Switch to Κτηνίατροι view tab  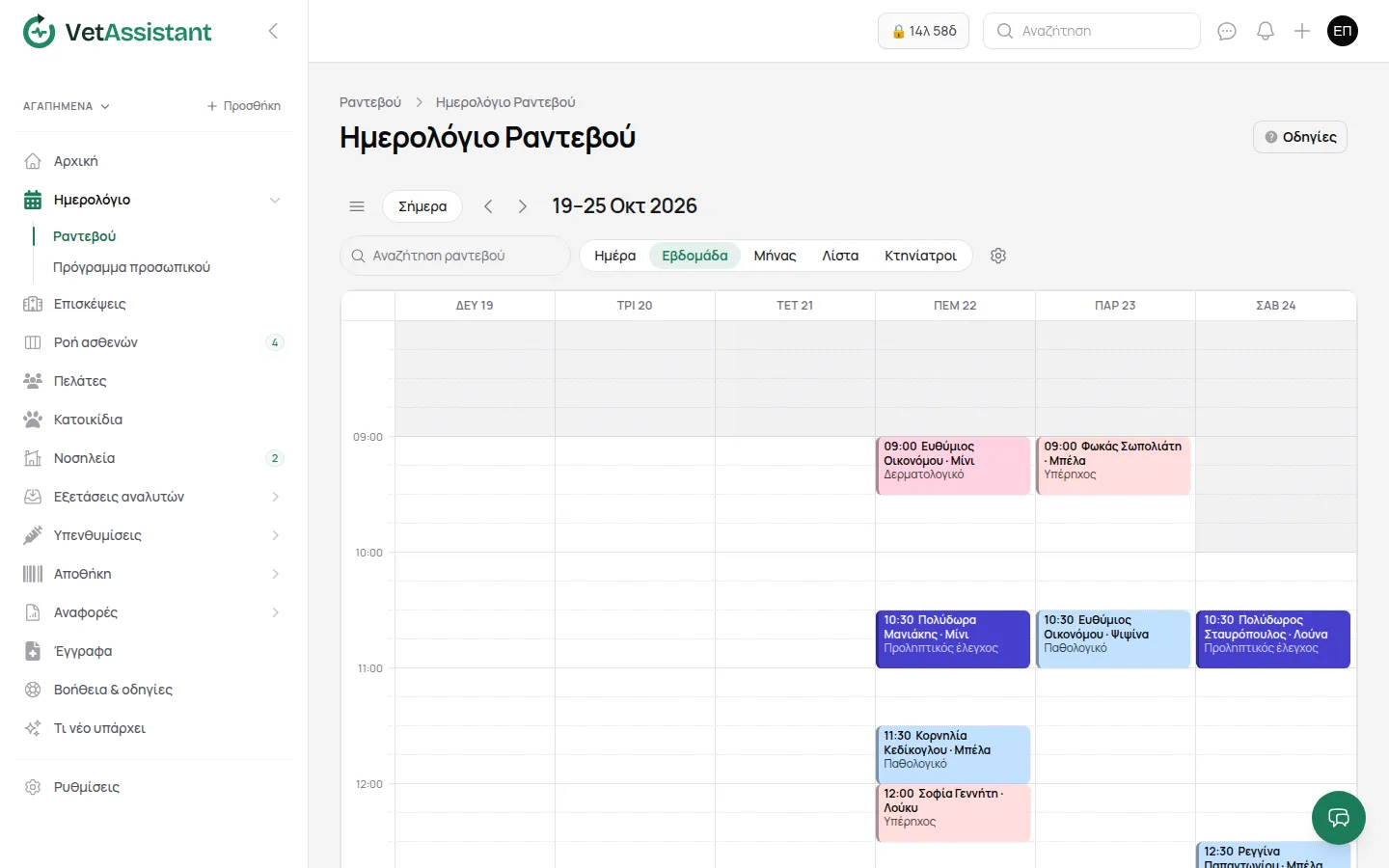(x=920, y=256)
